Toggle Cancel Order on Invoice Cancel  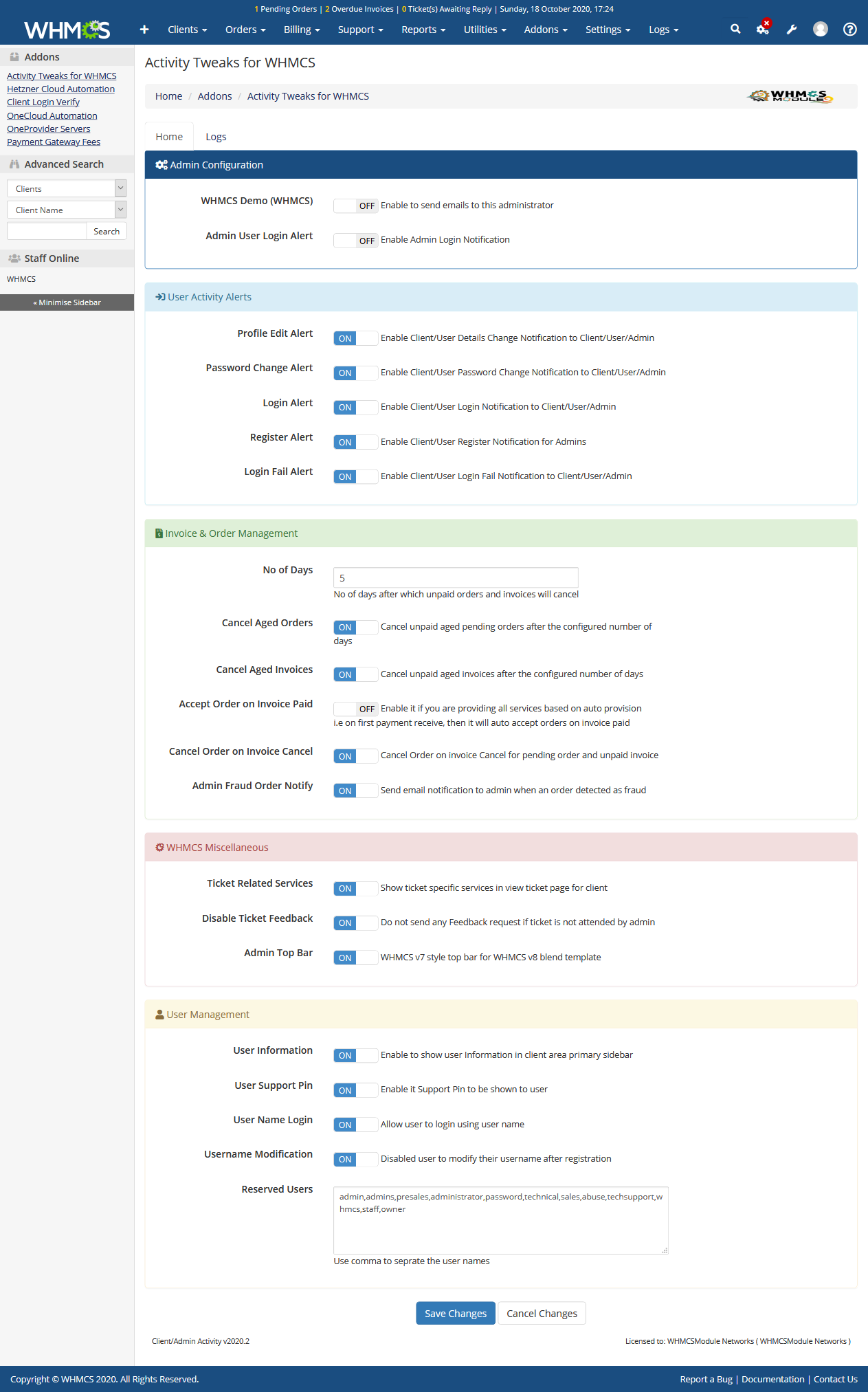355,756
